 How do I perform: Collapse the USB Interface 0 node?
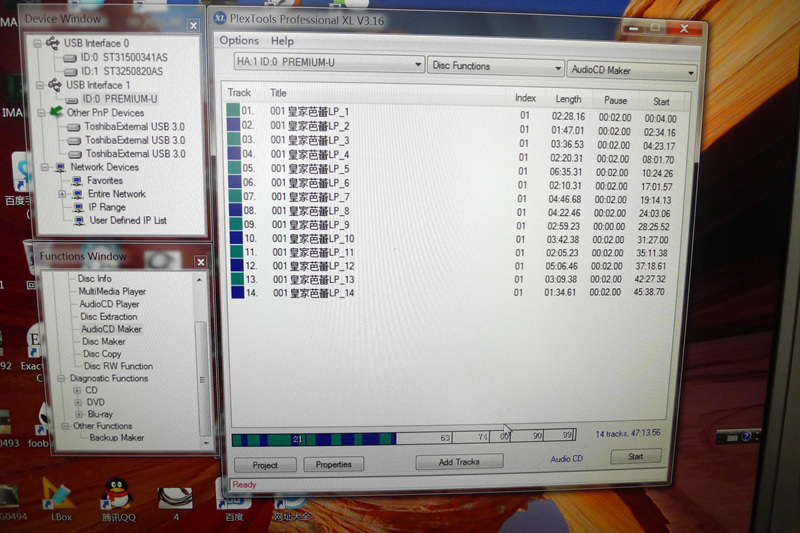37,44
